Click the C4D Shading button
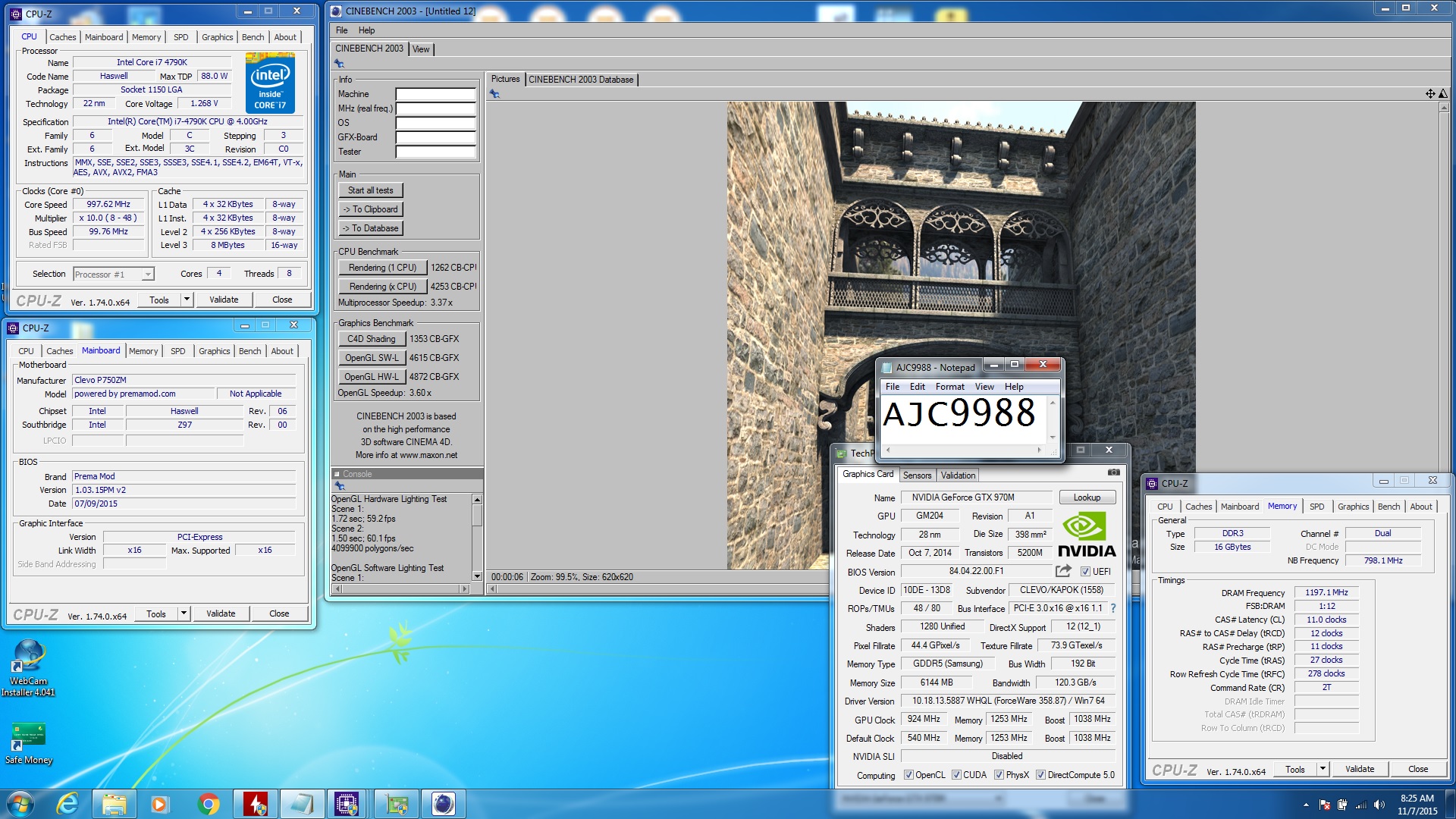1456x819 pixels. point(372,339)
